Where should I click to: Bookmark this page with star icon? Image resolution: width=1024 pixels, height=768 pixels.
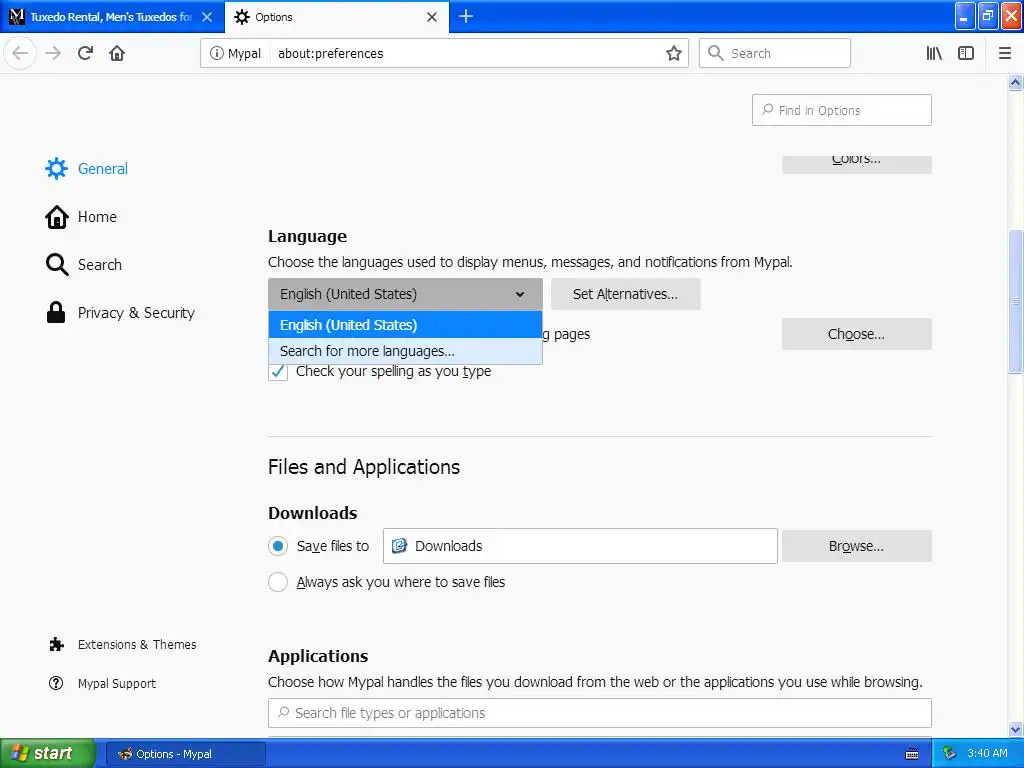point(674,53)
